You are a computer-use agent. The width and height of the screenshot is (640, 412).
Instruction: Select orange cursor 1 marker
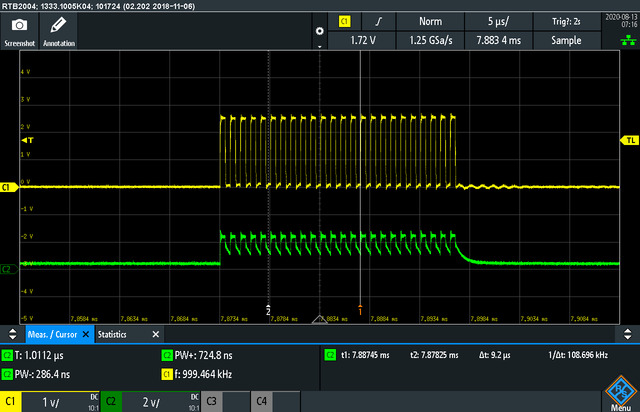pos(360,310)
